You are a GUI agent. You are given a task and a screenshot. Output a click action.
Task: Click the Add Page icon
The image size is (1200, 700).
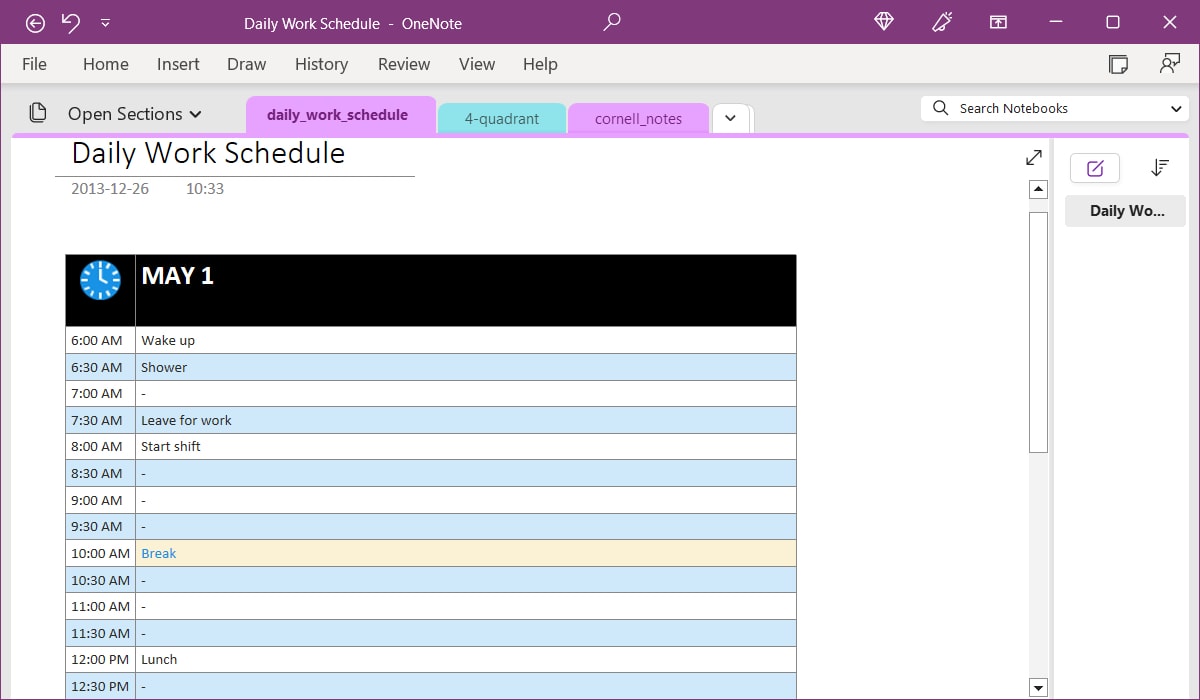pyautogui.click(x=1094, y=168)
